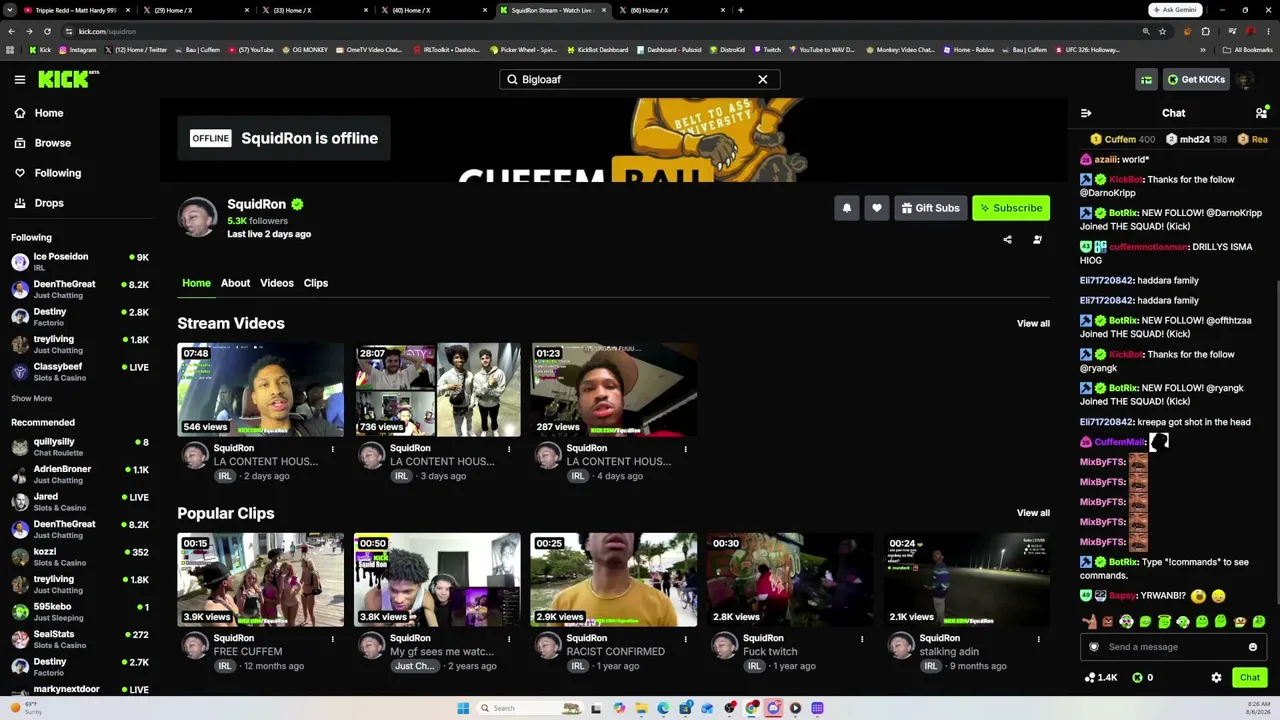The width and height of the screenshot is (1280, 720).
Task: Open the Get KICKs button
Action: pos(1195,80)
